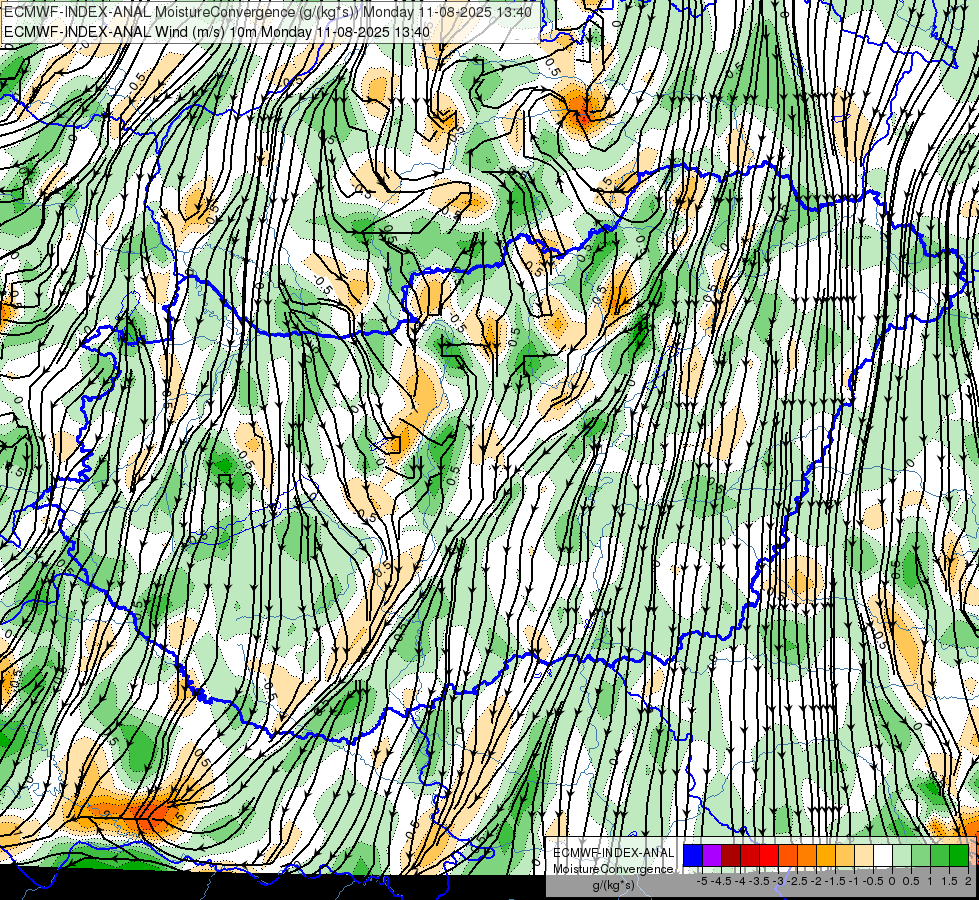Click the legend tick label -2
This screenshot has width=979, height=900.
(816, 881)
